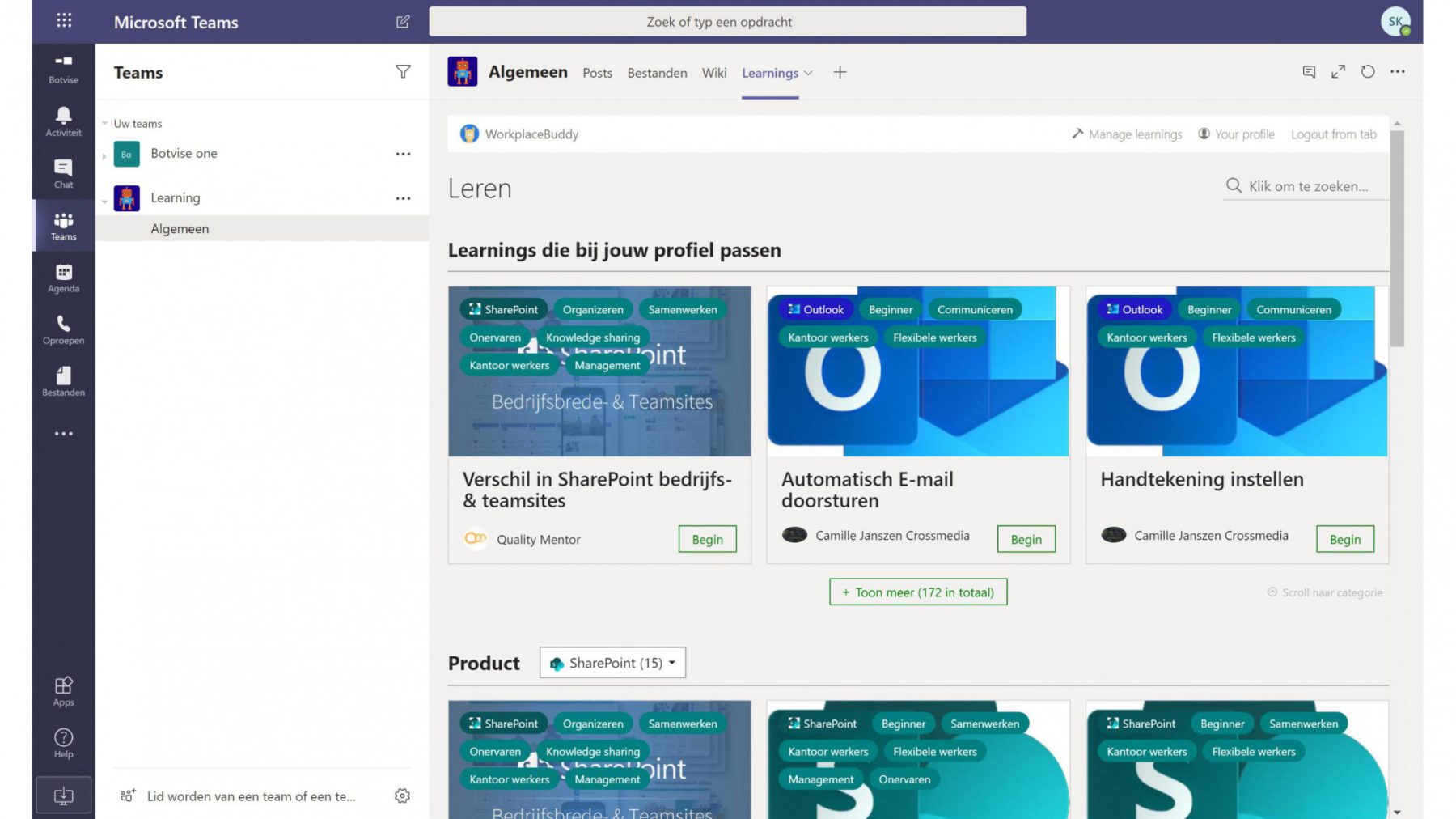
Task: Expand tab to full screen
Action: [1338, 72]
